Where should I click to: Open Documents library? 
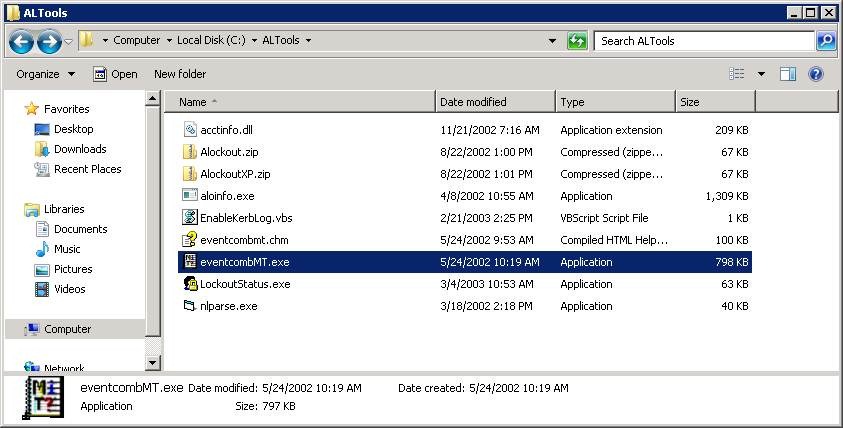pyautogui.click(x=81, y=229)
